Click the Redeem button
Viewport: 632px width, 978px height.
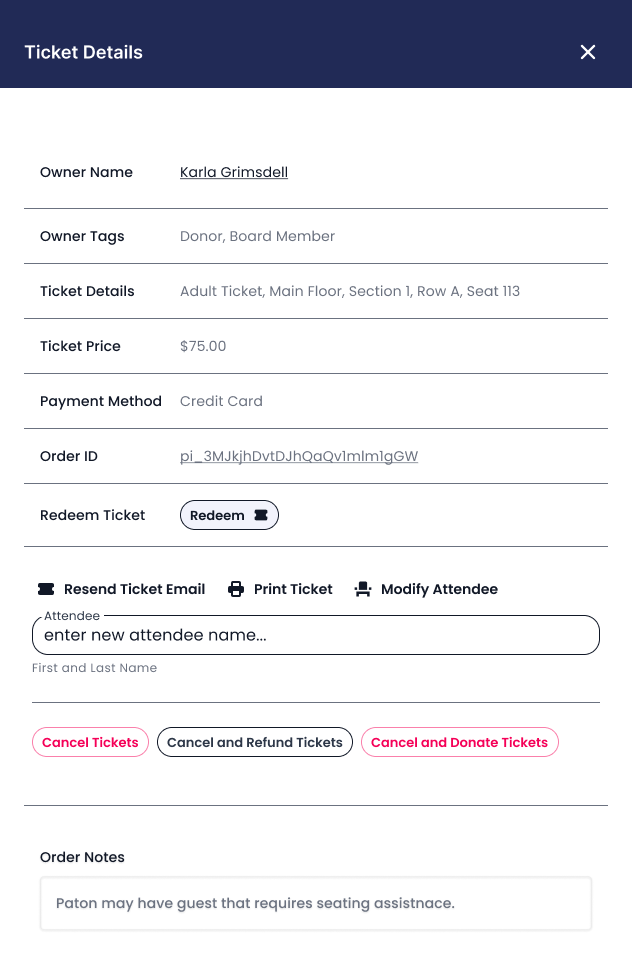[229, 515]
